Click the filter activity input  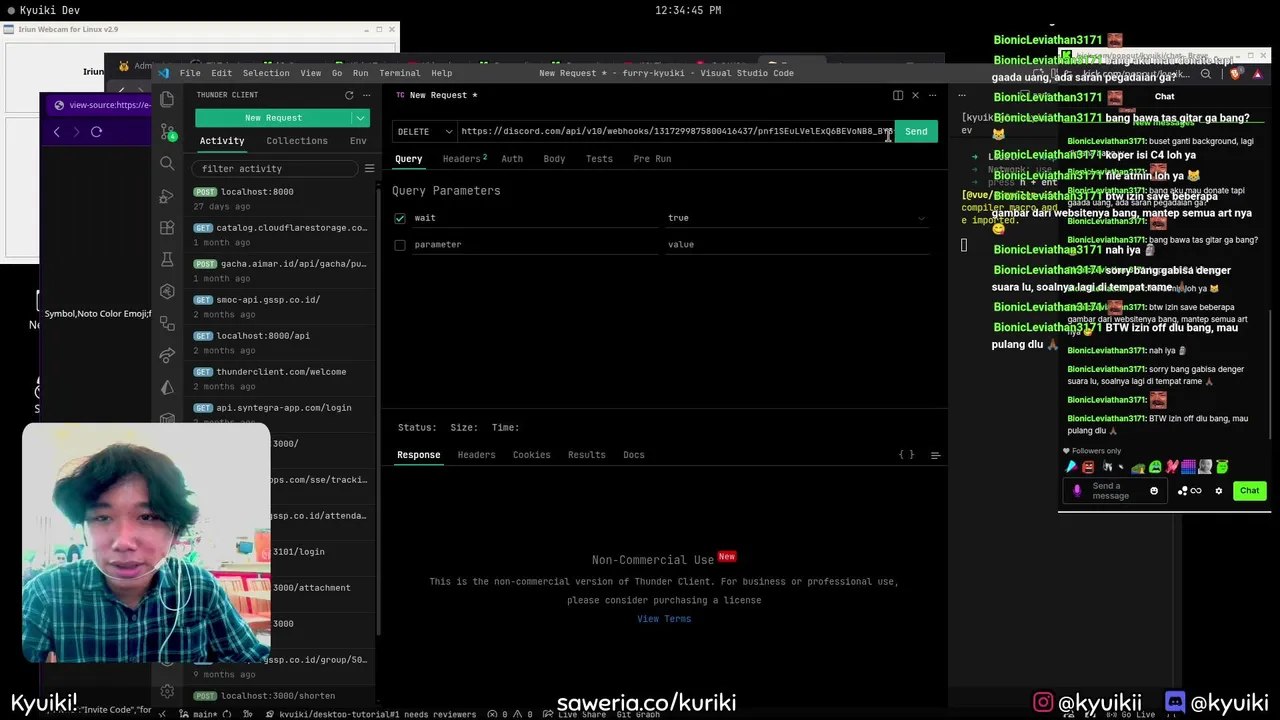[x=275, y=169]
